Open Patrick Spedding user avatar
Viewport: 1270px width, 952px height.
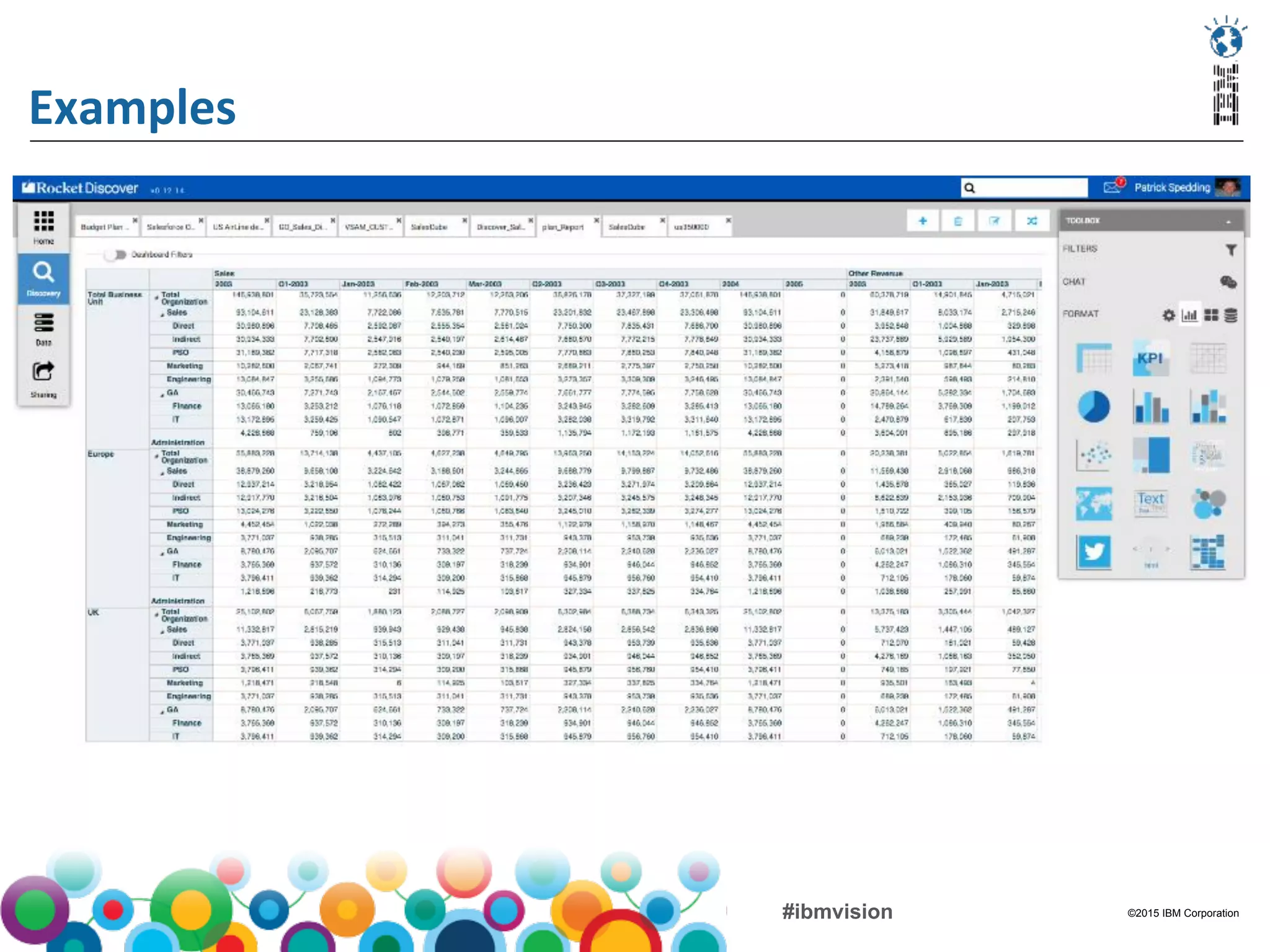[1228, 187]
